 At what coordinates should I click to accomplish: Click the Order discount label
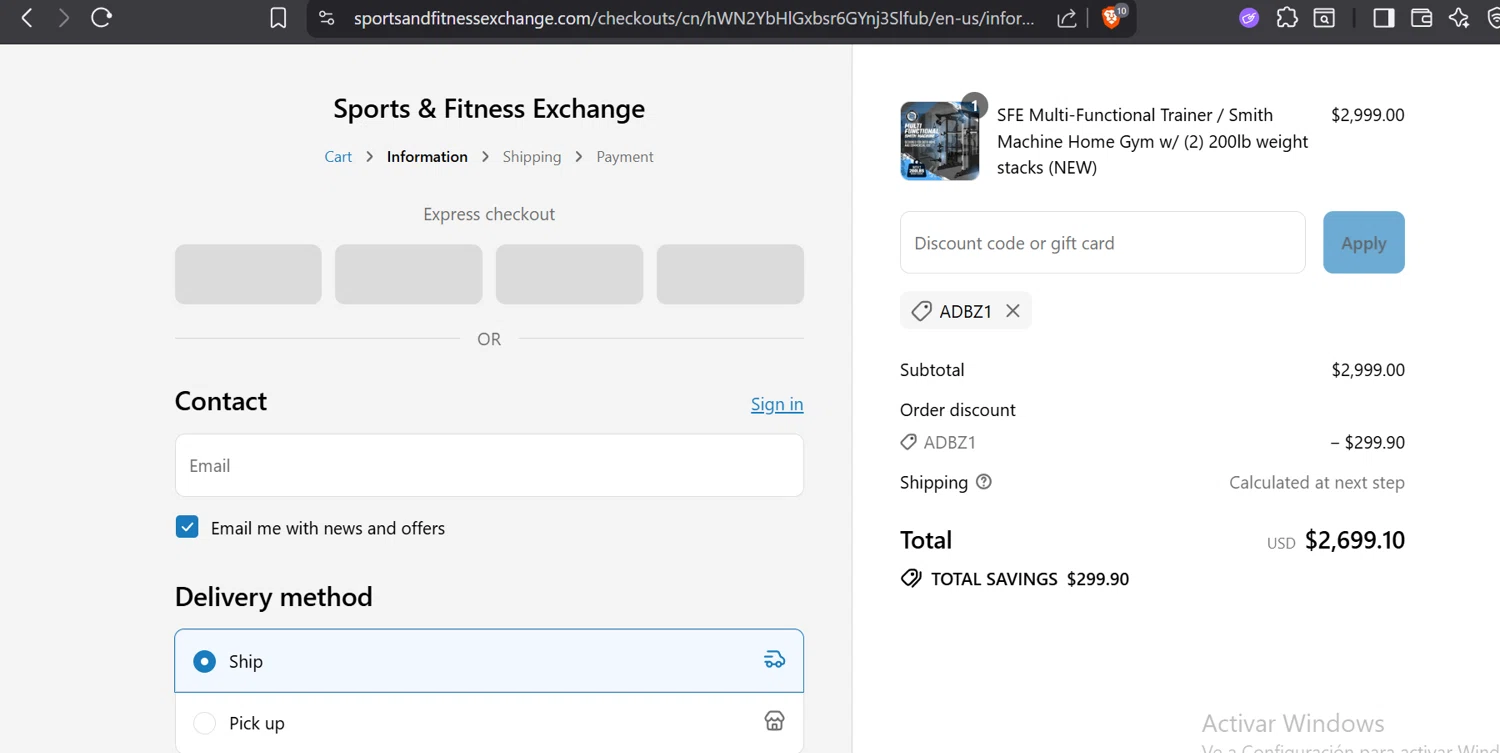958,410
